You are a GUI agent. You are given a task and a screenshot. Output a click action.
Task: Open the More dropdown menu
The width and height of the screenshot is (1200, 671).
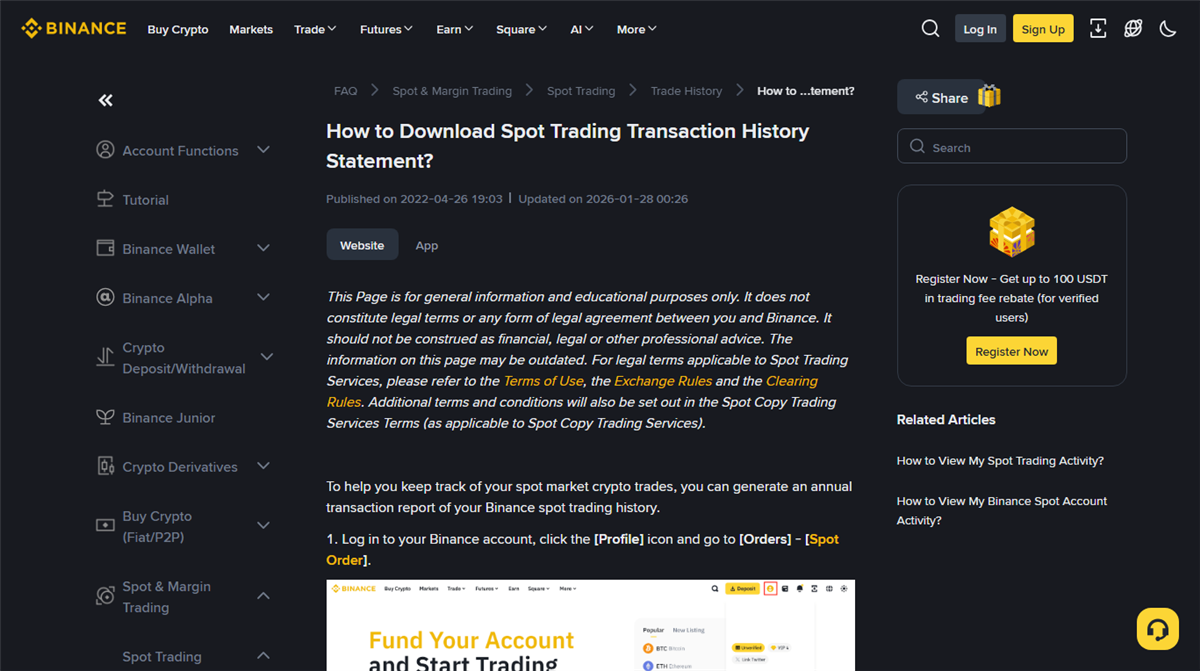coord(637,29)
